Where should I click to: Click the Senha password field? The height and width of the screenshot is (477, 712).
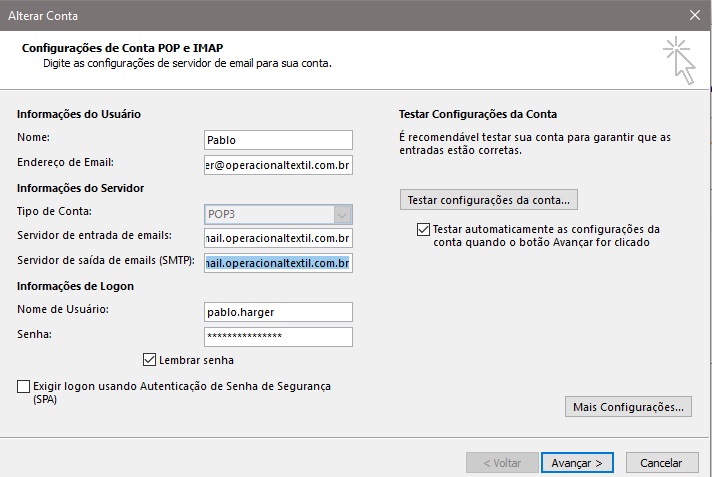tap(278, 337)
